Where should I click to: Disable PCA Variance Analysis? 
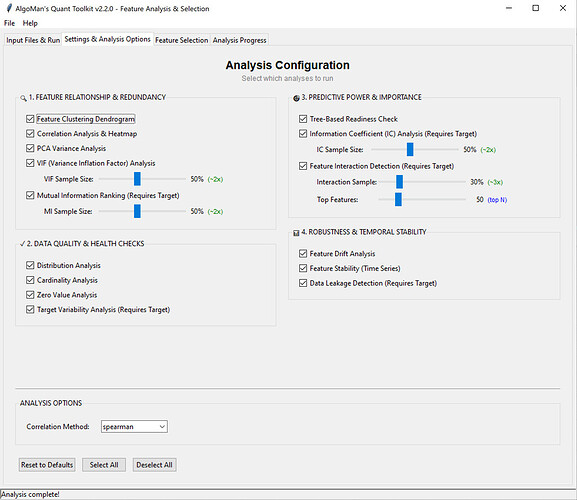coord(30,148)
